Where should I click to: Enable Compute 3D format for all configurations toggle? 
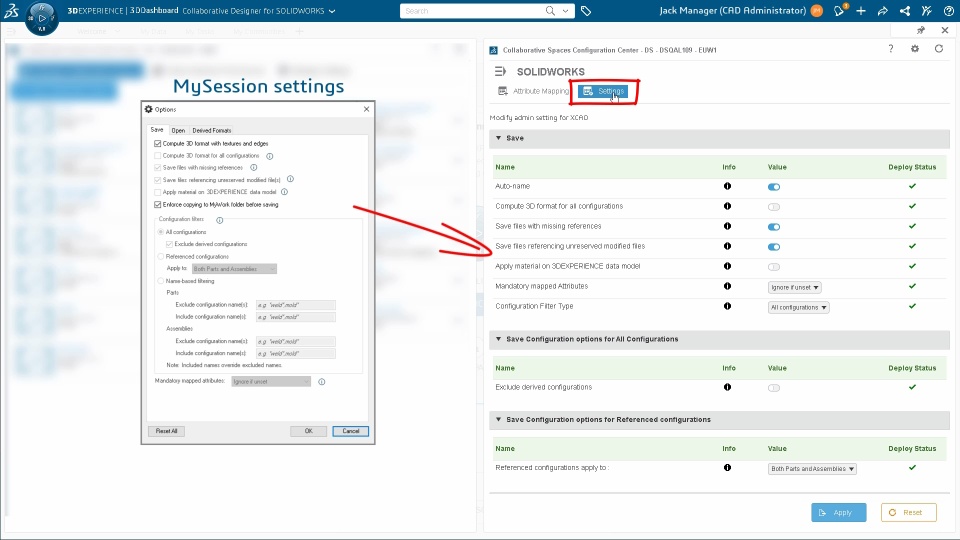774,207
